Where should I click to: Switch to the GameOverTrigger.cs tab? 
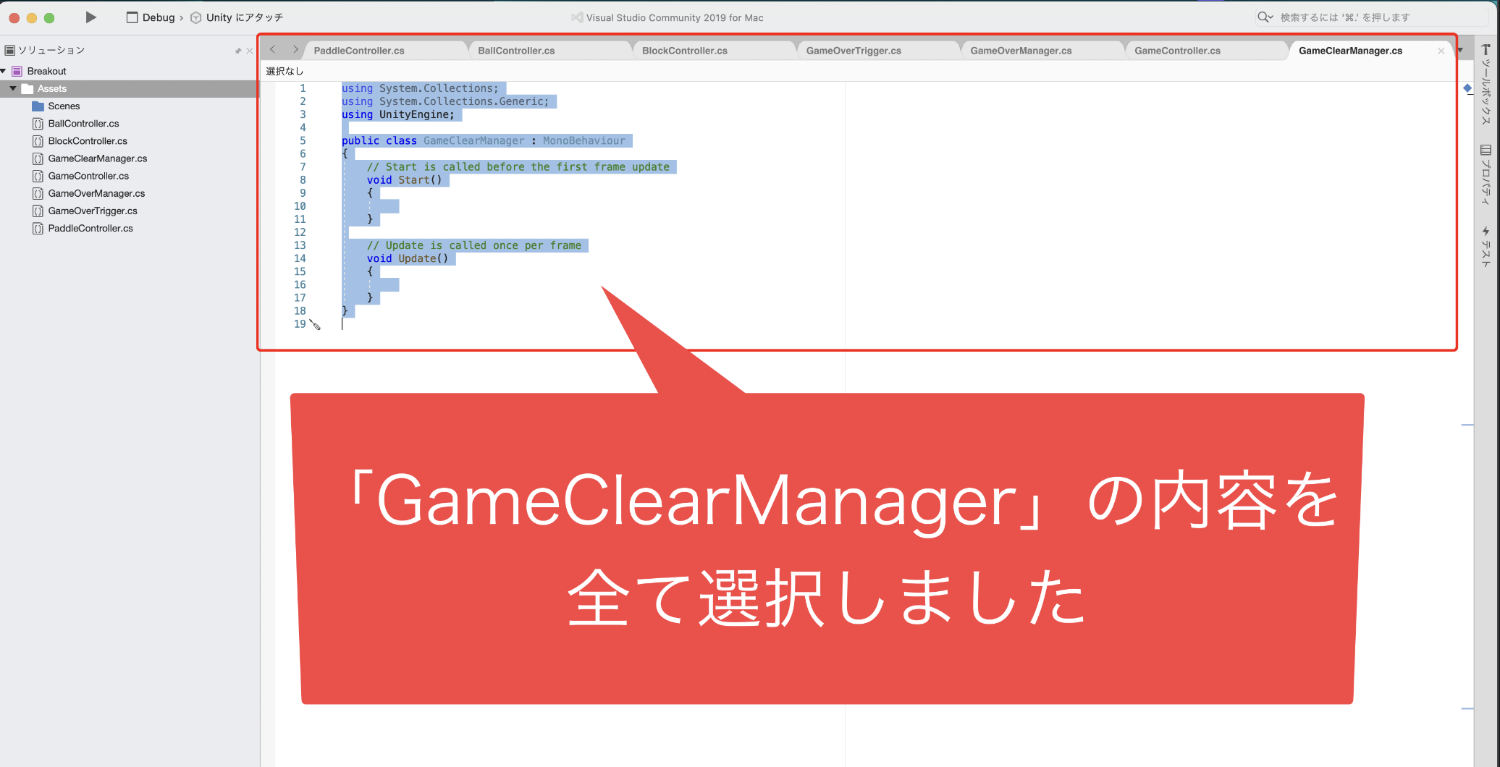(x=853, y=50)
